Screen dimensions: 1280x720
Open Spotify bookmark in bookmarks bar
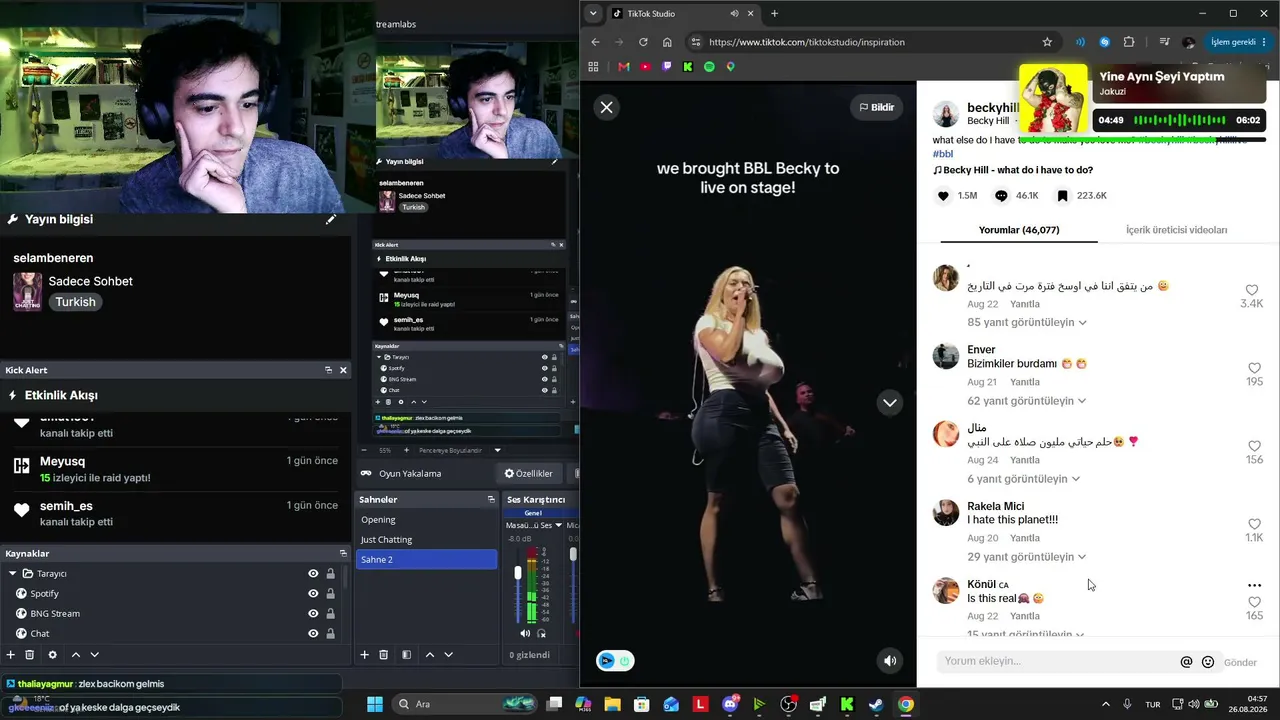point(709,67)
